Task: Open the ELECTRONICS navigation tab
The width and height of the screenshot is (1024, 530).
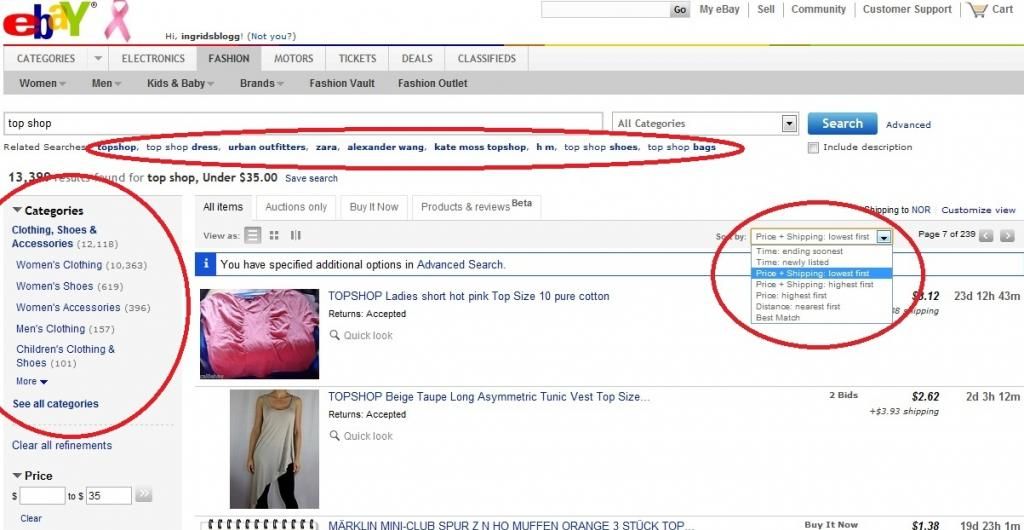Action: pos(153,58)
